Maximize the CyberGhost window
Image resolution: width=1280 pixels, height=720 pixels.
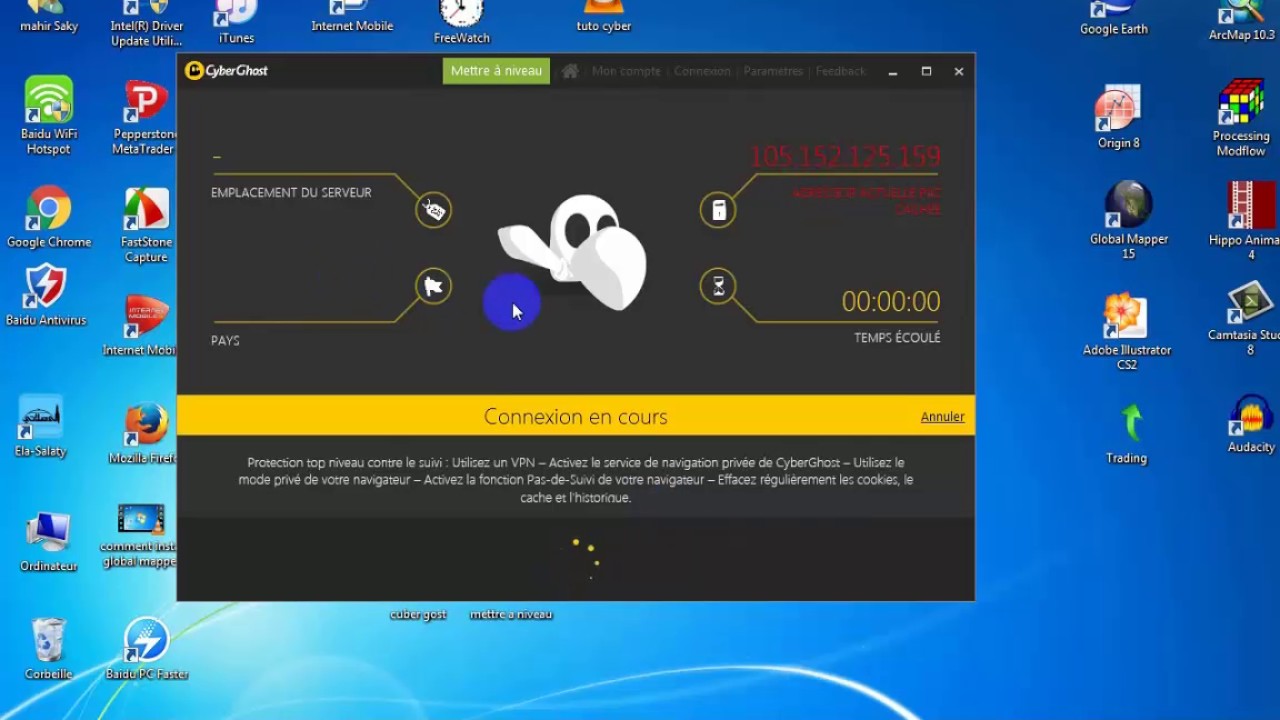926,71
